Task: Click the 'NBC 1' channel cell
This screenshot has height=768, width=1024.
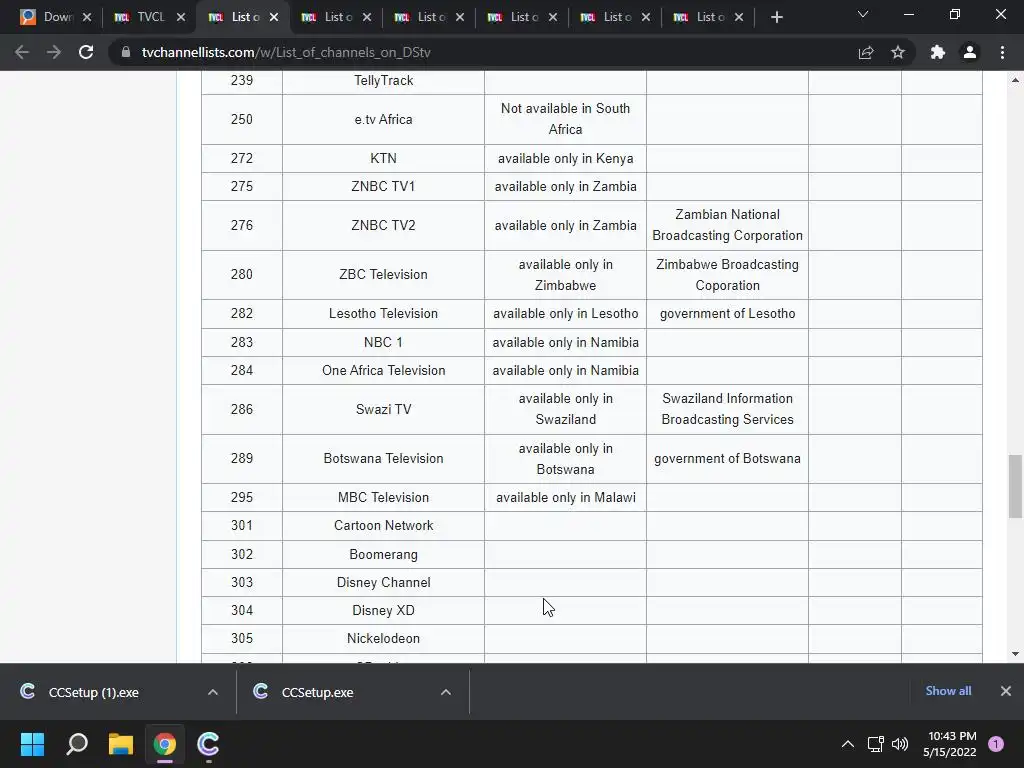Action: 383,342
